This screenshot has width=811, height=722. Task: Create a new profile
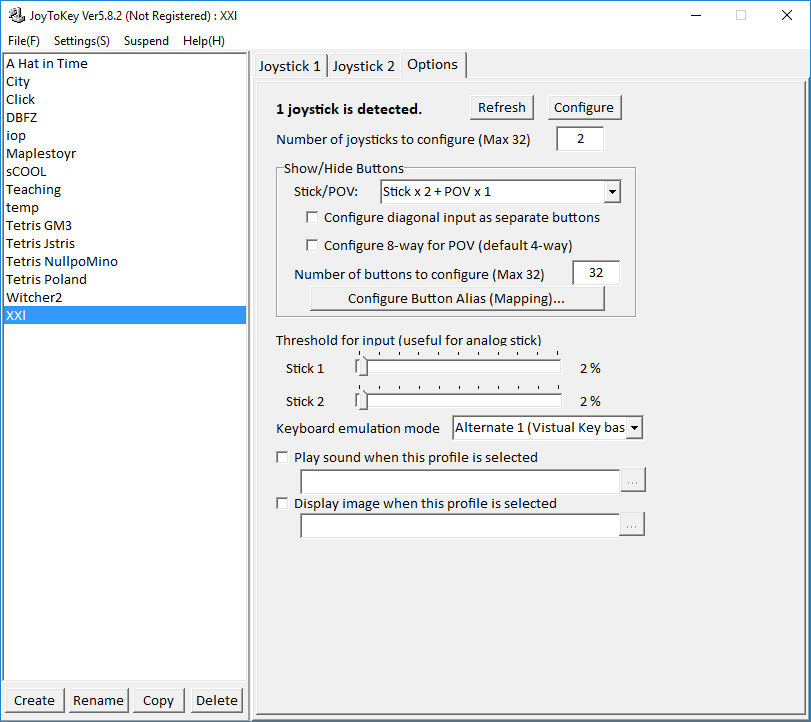[34, 700]
